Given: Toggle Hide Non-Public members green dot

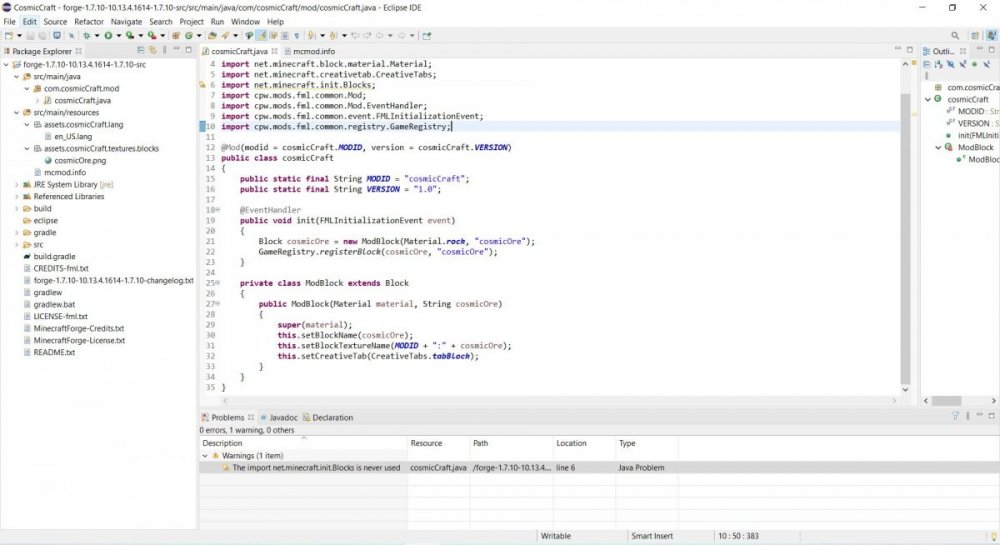Looking at the screenshot, I should [974, 64].
